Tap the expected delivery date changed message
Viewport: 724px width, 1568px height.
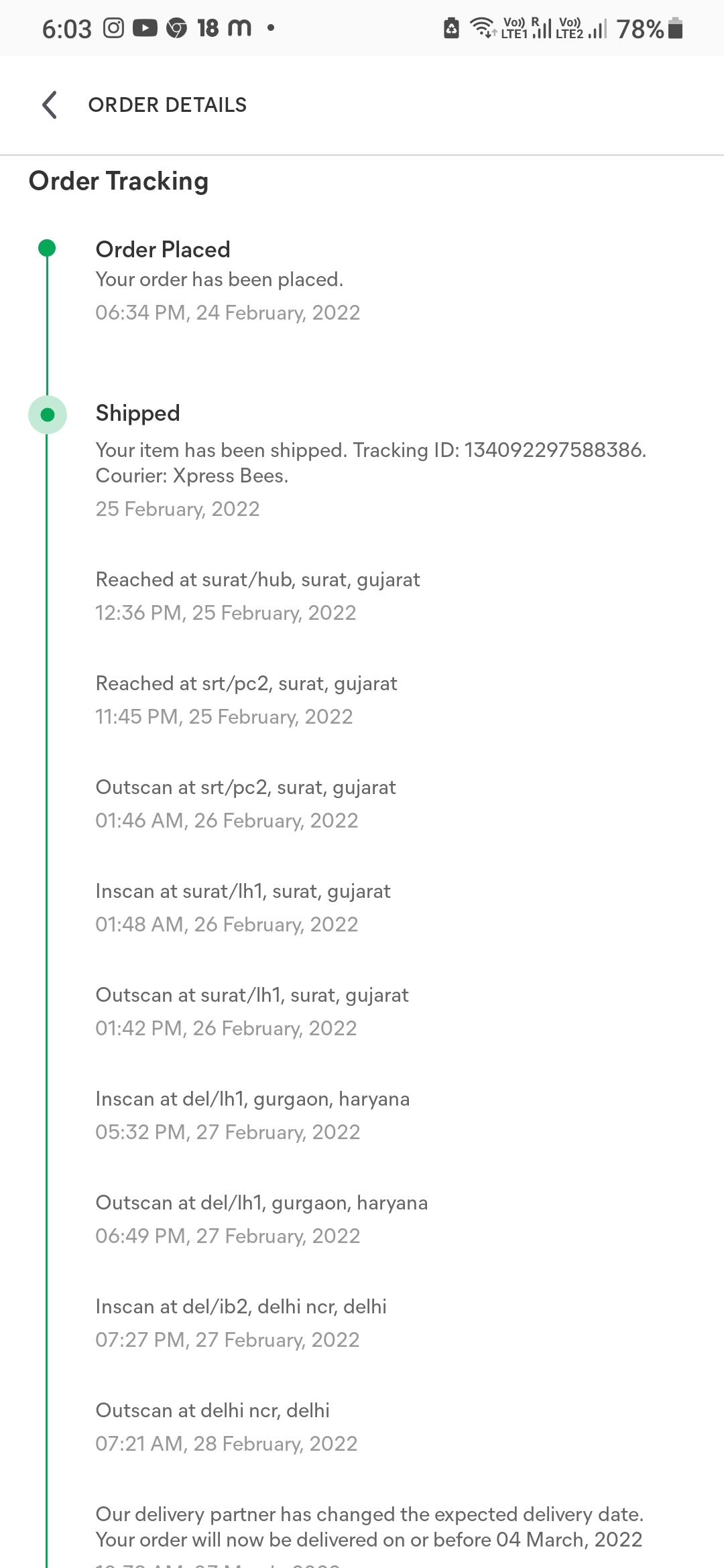(x=369, y=1527)
